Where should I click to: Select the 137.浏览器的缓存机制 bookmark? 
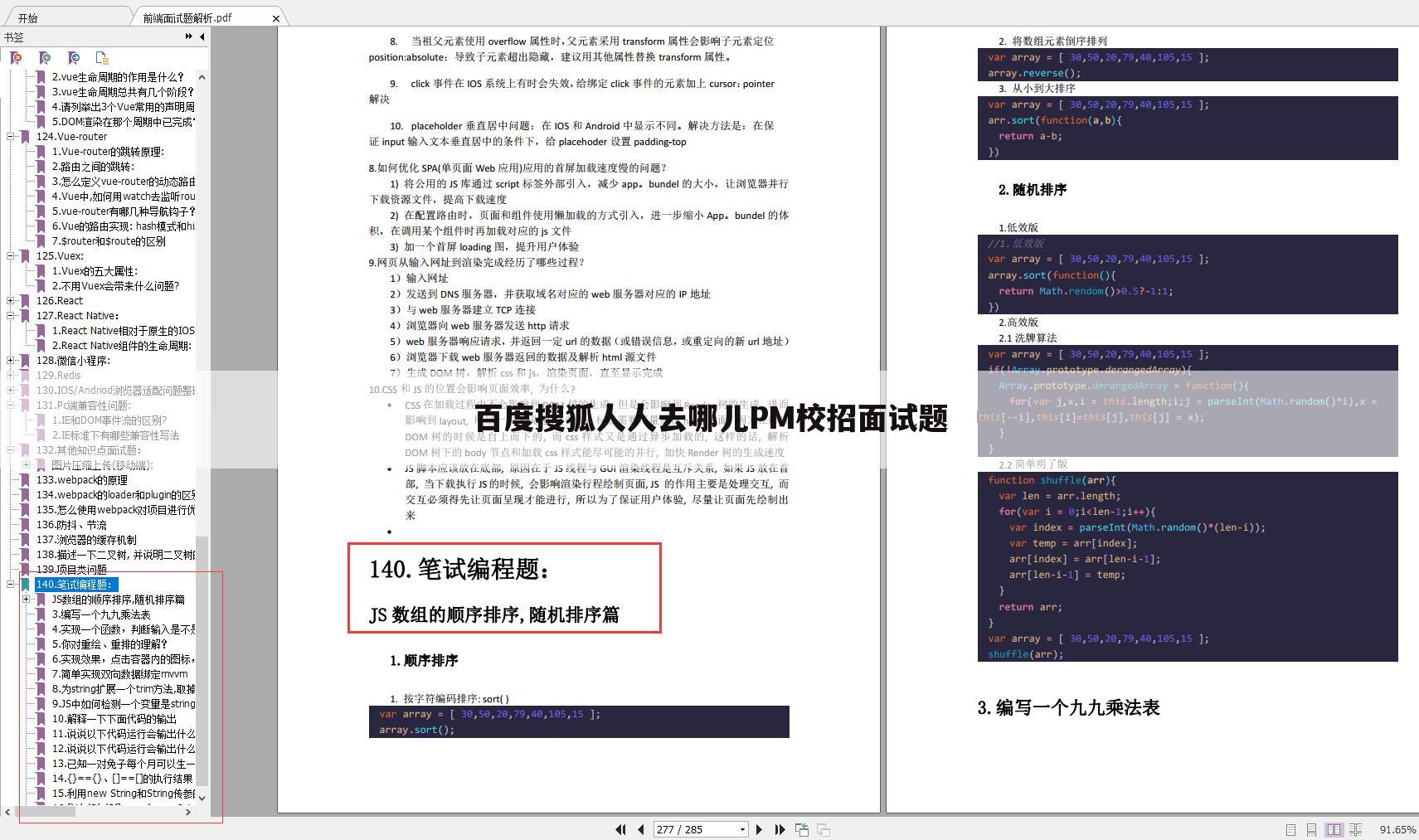[x=86, y=540]
